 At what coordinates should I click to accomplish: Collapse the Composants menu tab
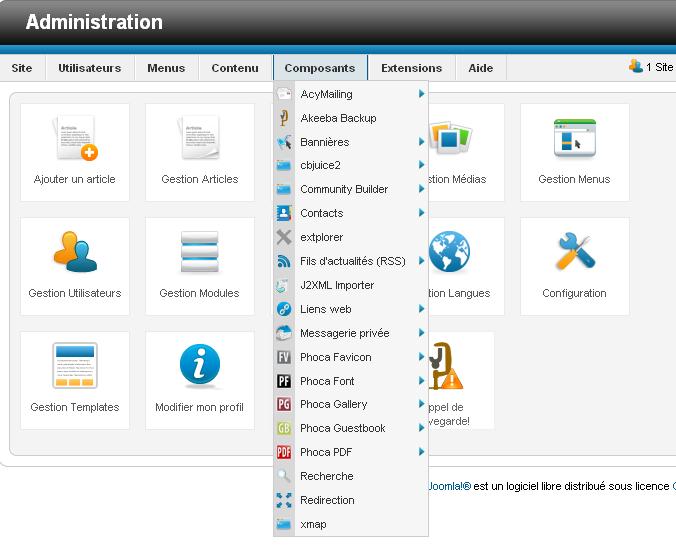[x=320, y=68]
